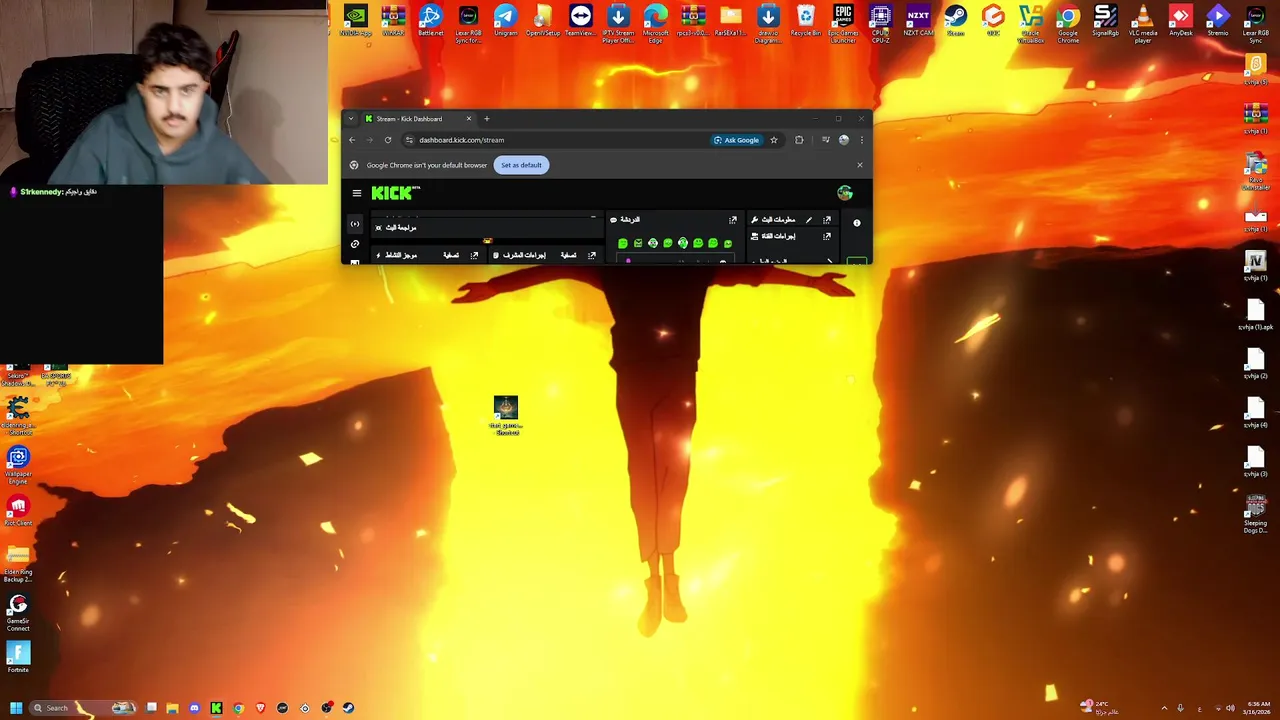Open GameSir Connect desktop shortcut
The image size is (1280, 720).
click(x=18, y=613)
